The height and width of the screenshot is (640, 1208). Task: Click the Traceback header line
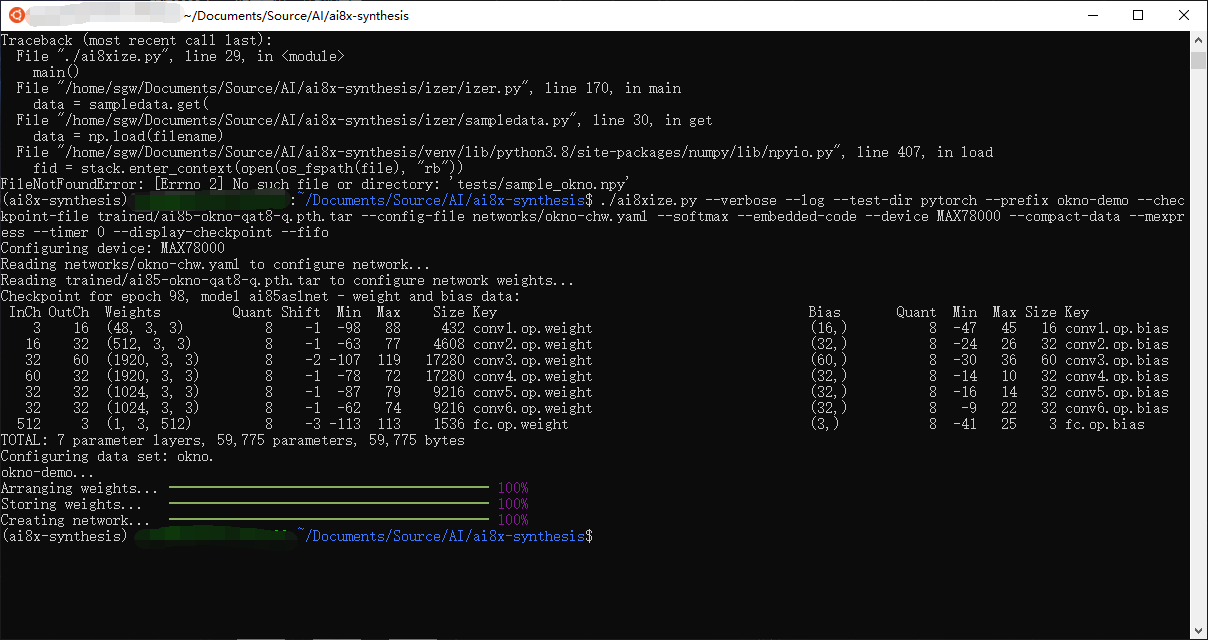click(x=136, y=40)
